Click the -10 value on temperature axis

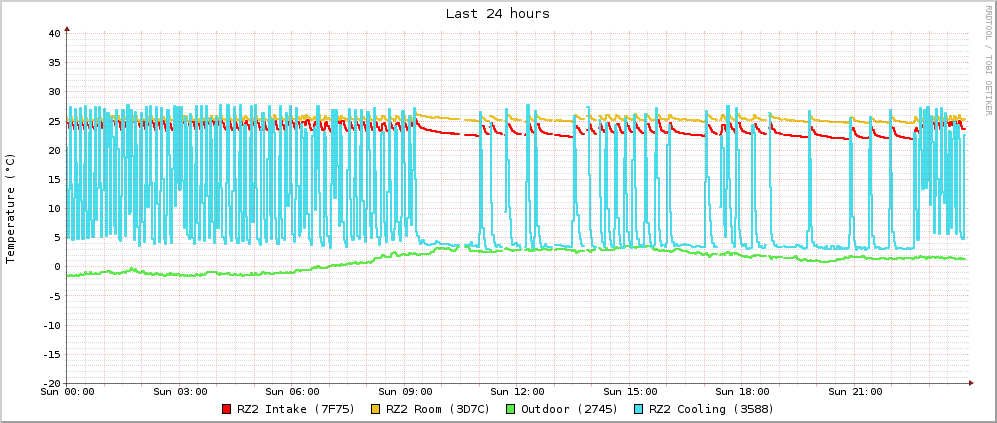point(51,325)
